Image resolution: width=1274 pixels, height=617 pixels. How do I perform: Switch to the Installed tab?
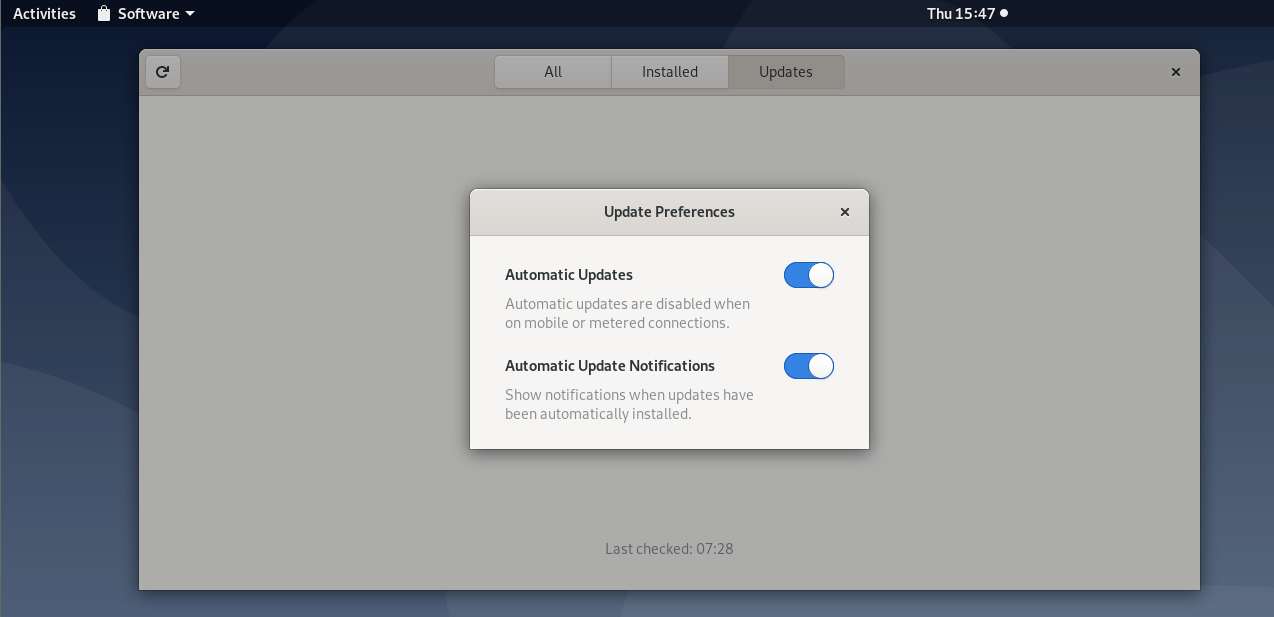[670, 72]
